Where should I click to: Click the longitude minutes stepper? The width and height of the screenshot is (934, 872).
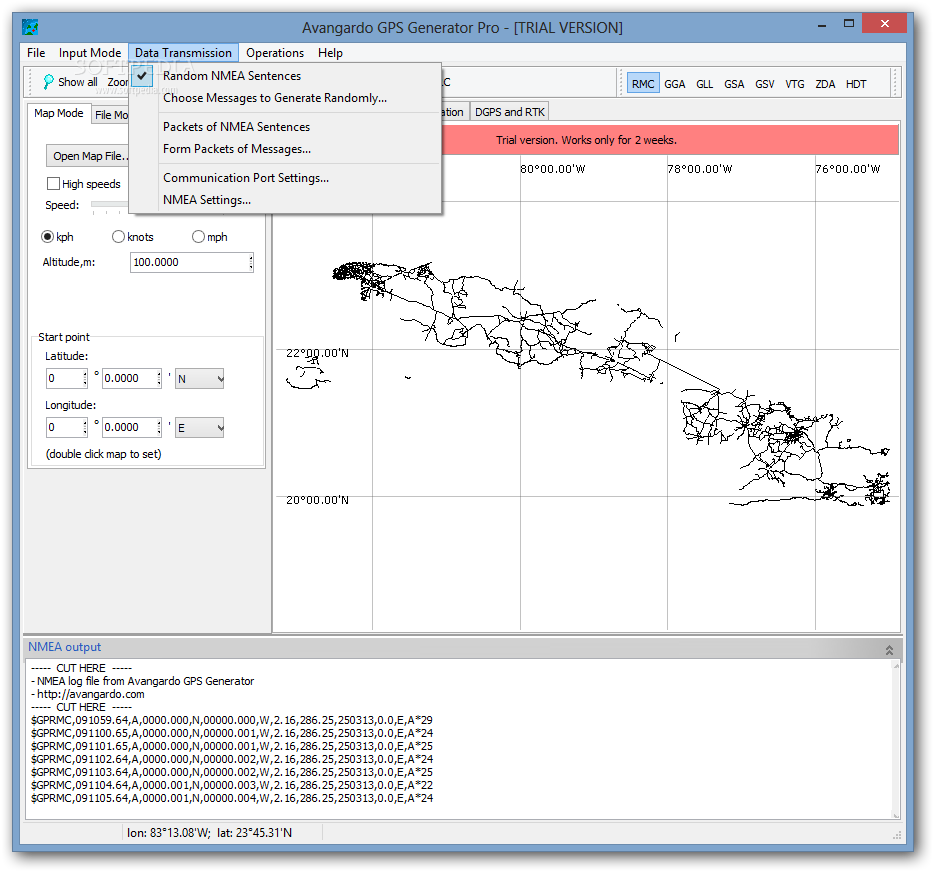click(x=158, y=427)
